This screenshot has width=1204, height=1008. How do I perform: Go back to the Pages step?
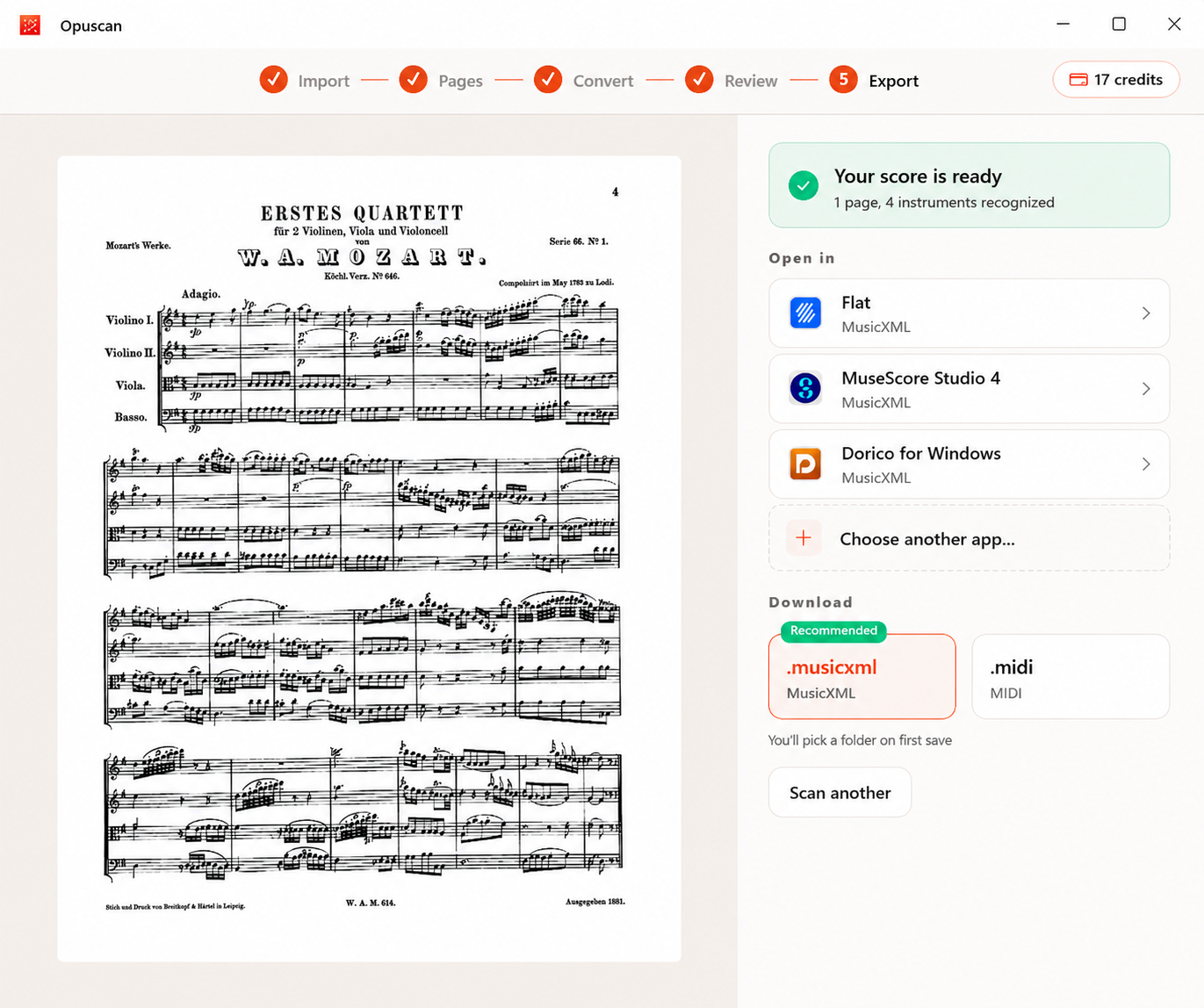[461, 81]
